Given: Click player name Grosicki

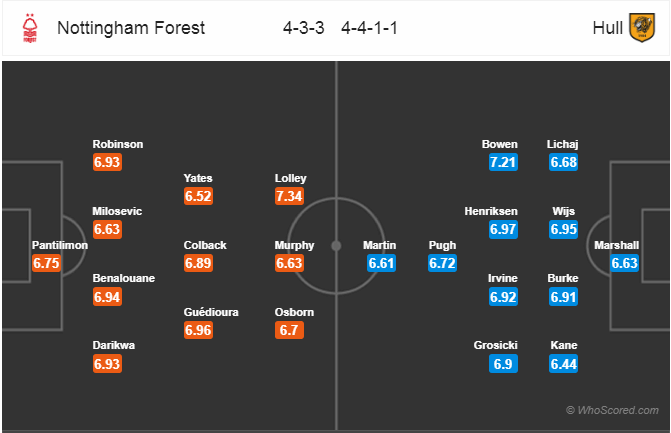Looking at the screenshot, I should click(x=496, y=345).
